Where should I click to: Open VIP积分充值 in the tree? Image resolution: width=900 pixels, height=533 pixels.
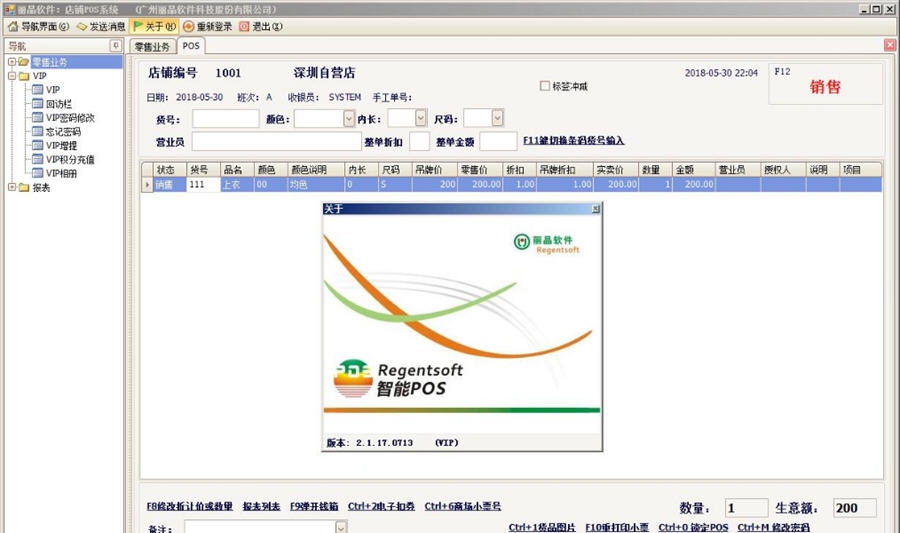click(x=70, y=159)
